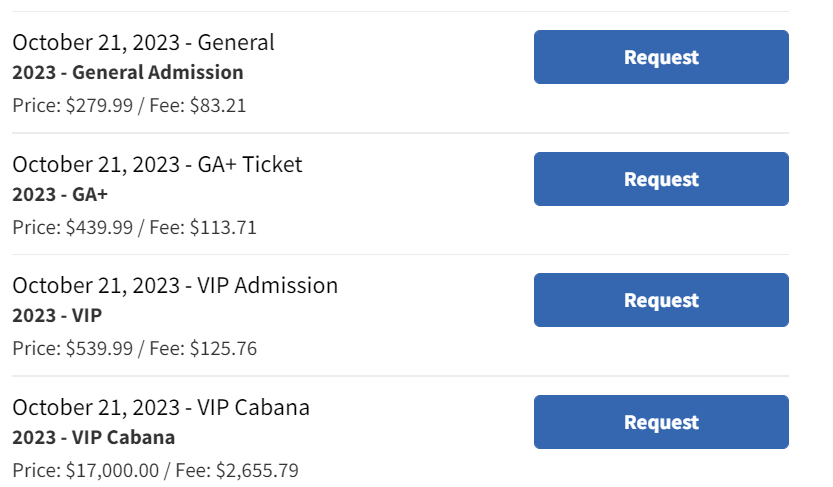Click the $125.76 fee amount
The height and width of the screenshot is (487, 833).
click(x=223, y=348)
